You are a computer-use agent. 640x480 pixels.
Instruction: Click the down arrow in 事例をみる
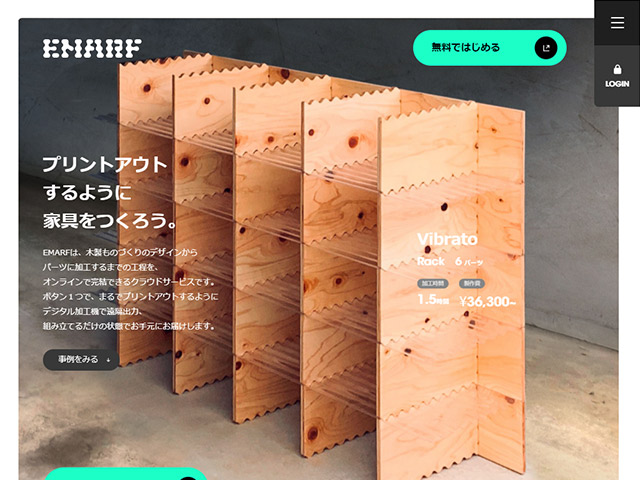pyautogui.click(x=108, y=360)
